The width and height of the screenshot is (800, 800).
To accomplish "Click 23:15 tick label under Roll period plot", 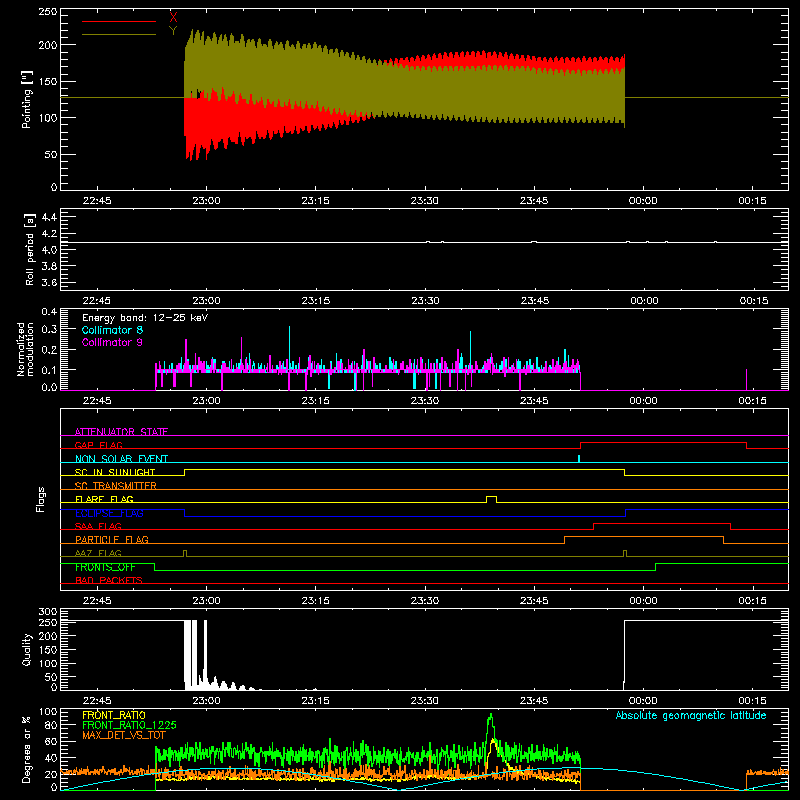I will point(316,301).
